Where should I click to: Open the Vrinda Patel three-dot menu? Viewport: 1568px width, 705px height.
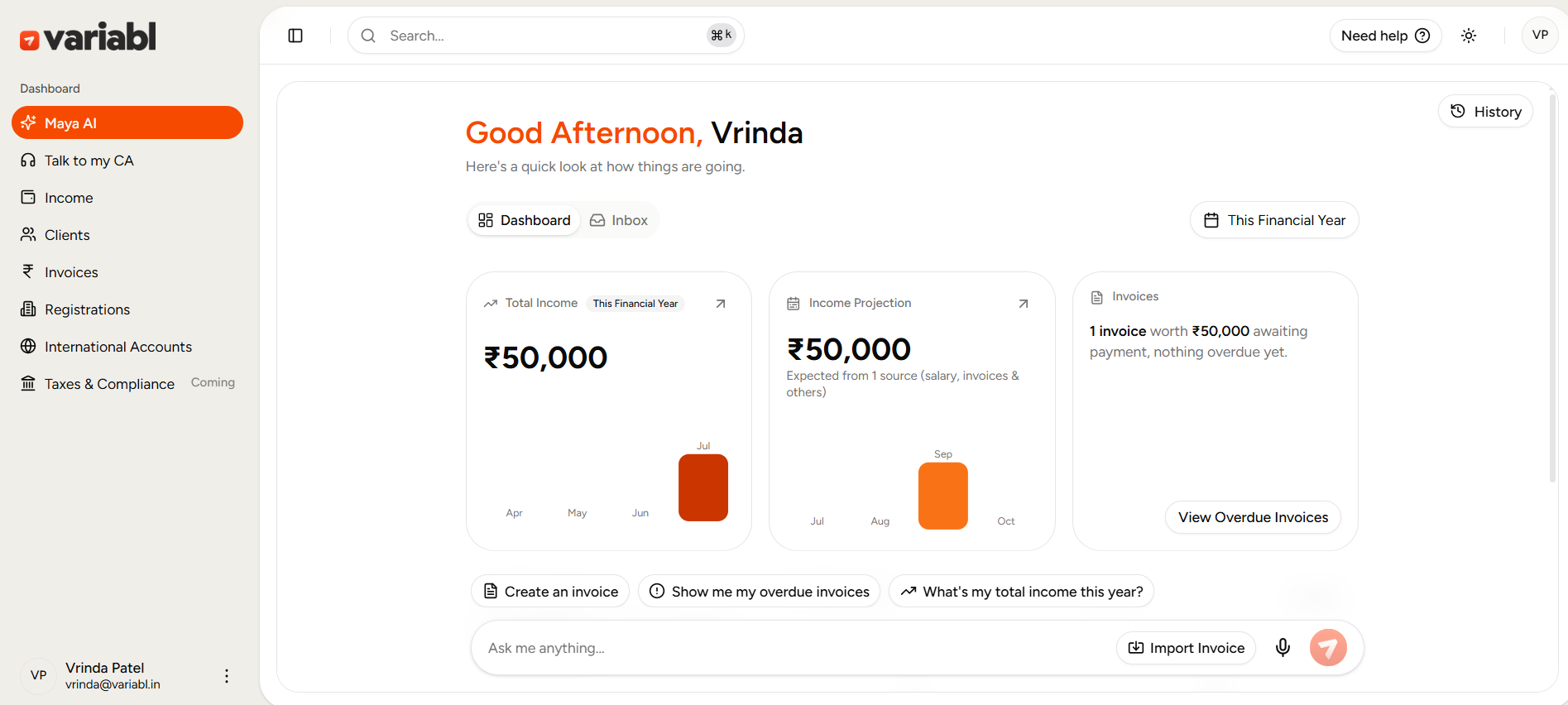(x=227, y=676)
